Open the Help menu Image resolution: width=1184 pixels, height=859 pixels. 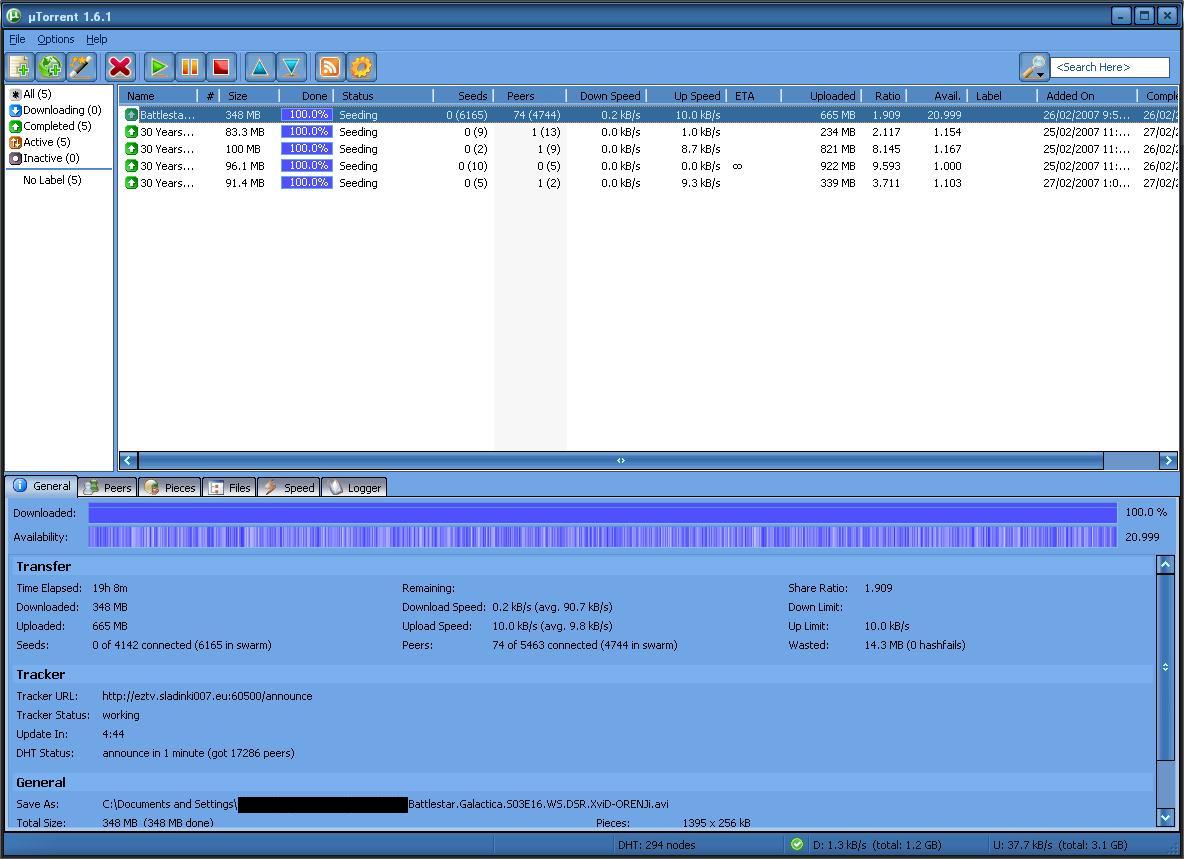pos(97,39)
